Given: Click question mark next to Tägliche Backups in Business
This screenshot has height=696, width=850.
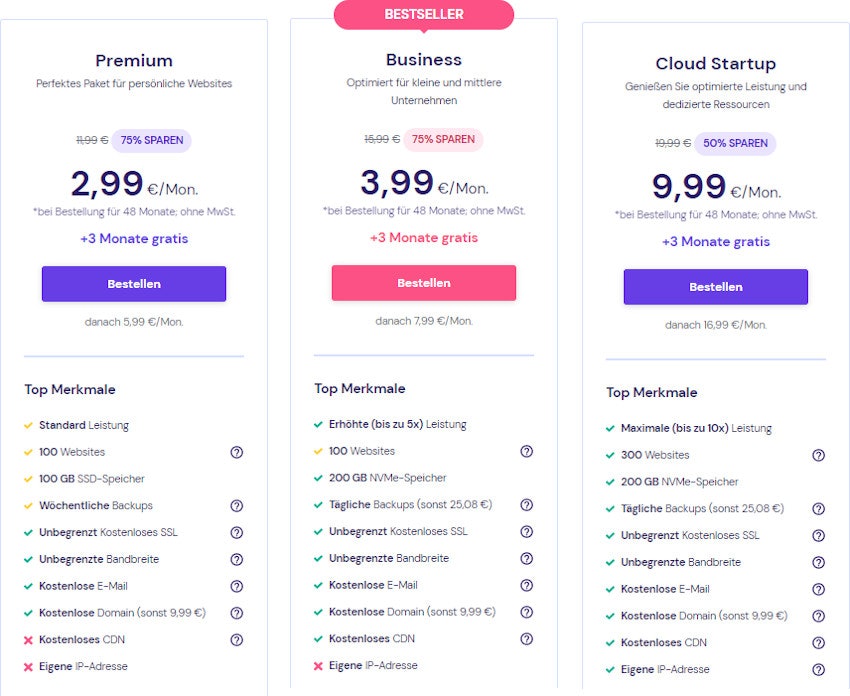Looking at the screenshot, I should 527,505.
